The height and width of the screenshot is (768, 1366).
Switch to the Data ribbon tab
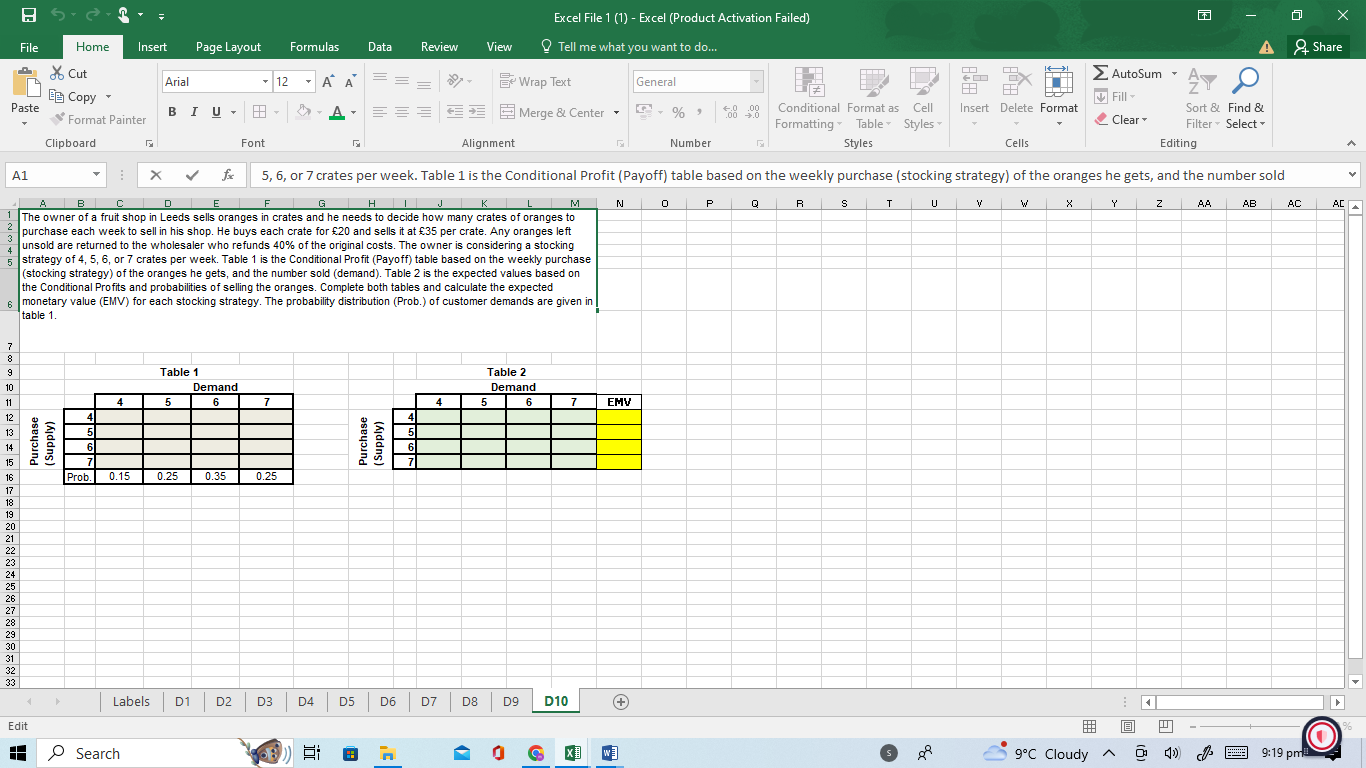380,47
